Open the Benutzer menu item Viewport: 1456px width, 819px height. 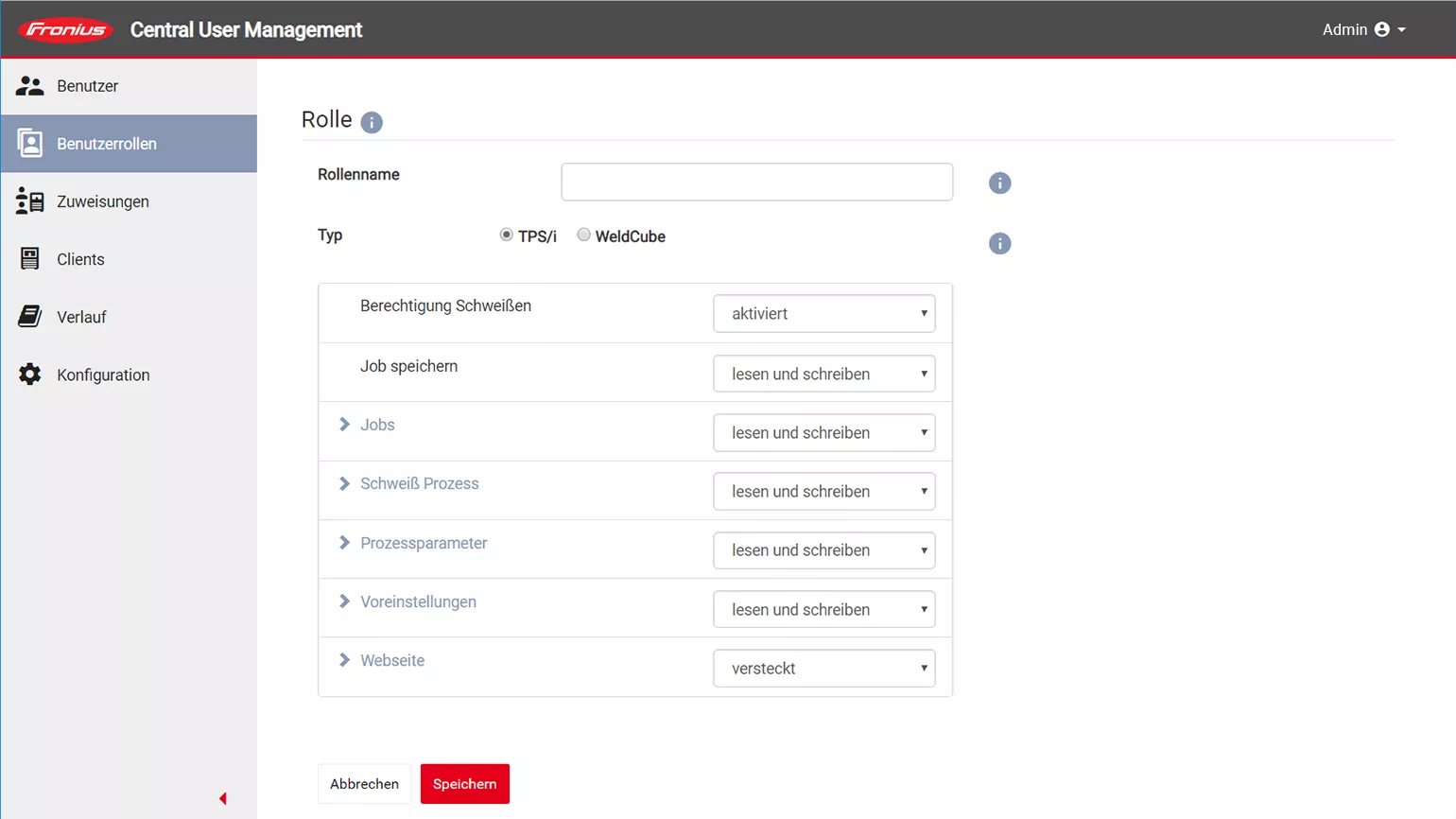87,86
